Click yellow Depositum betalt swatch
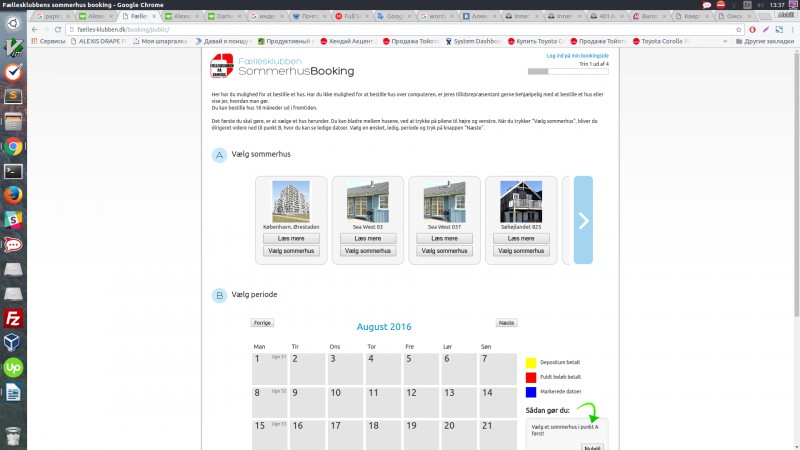 click(531, 363)
